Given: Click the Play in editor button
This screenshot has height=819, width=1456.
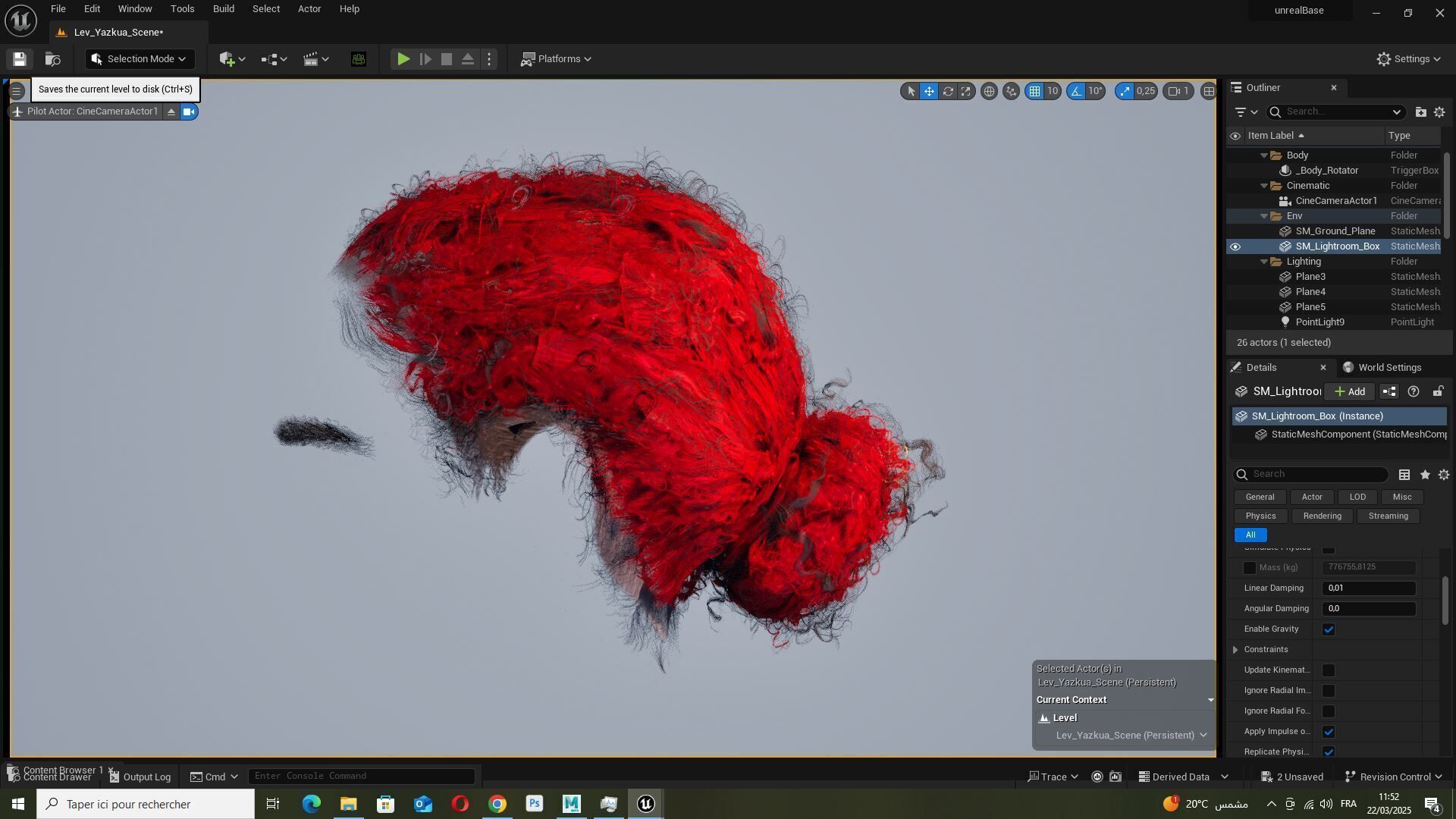Looking at the screenshot, I should pos(403,59).
